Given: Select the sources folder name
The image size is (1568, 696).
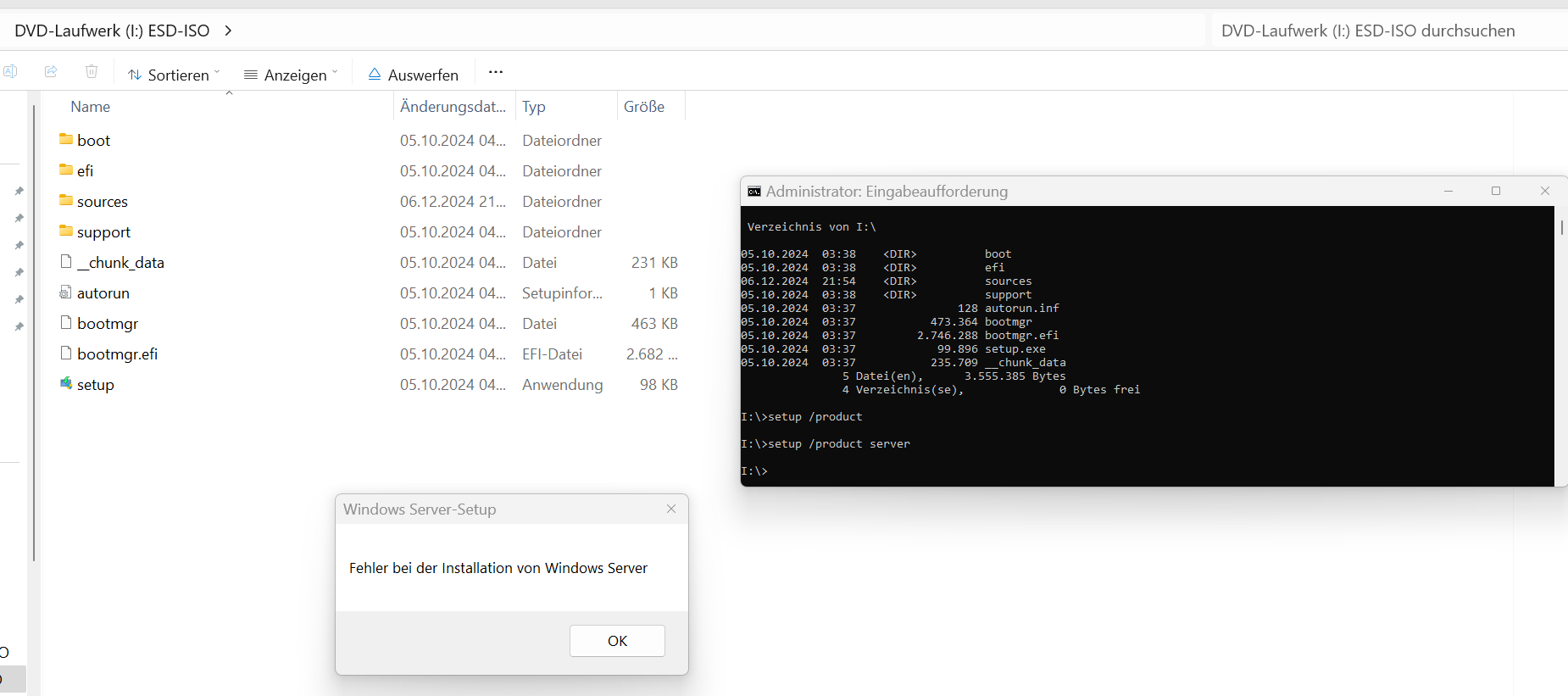Looking at the screenshot, I should (x=103, y=202).
